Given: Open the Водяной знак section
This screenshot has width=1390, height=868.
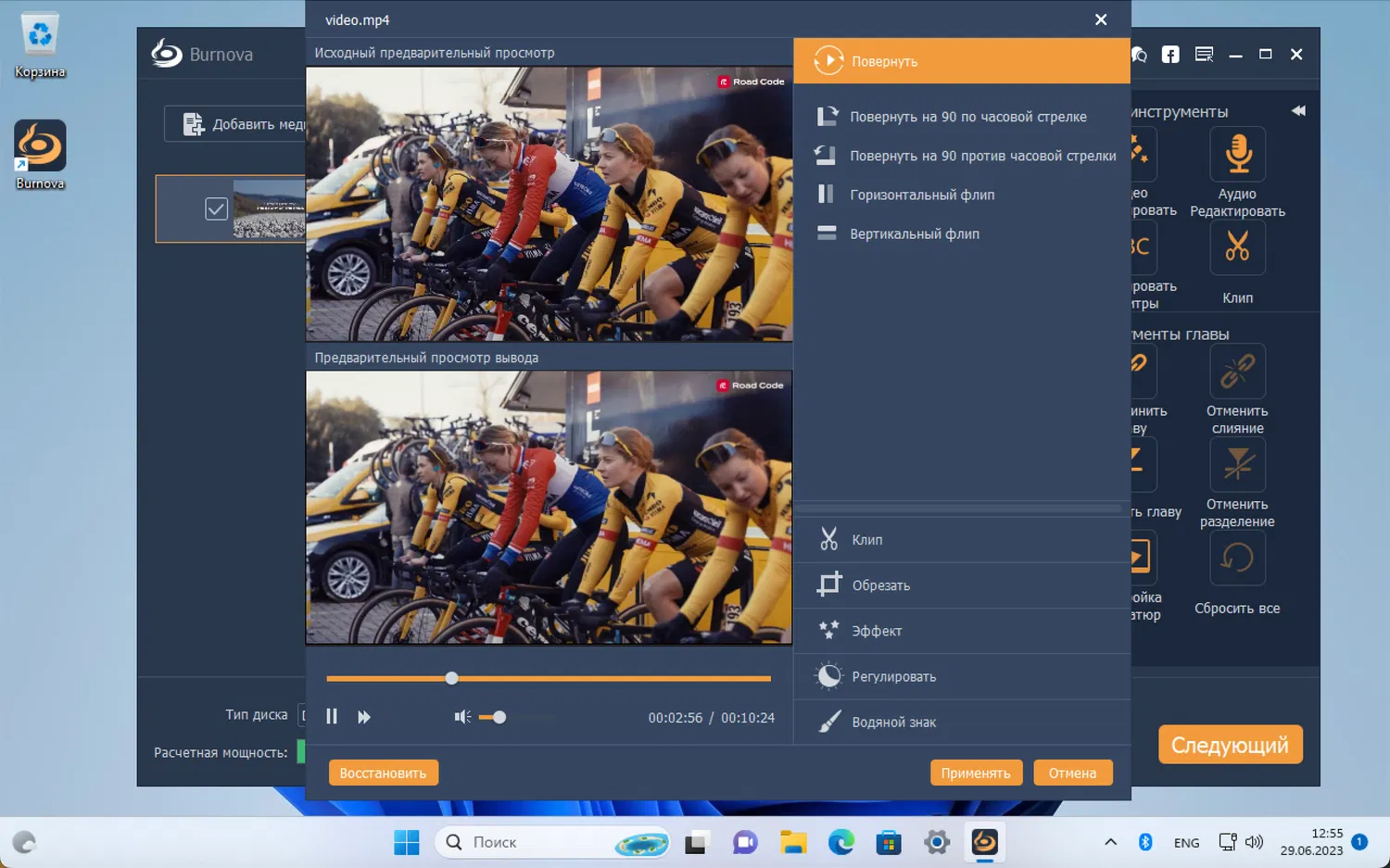Looking at the screenshot, I should pos(962,722).
